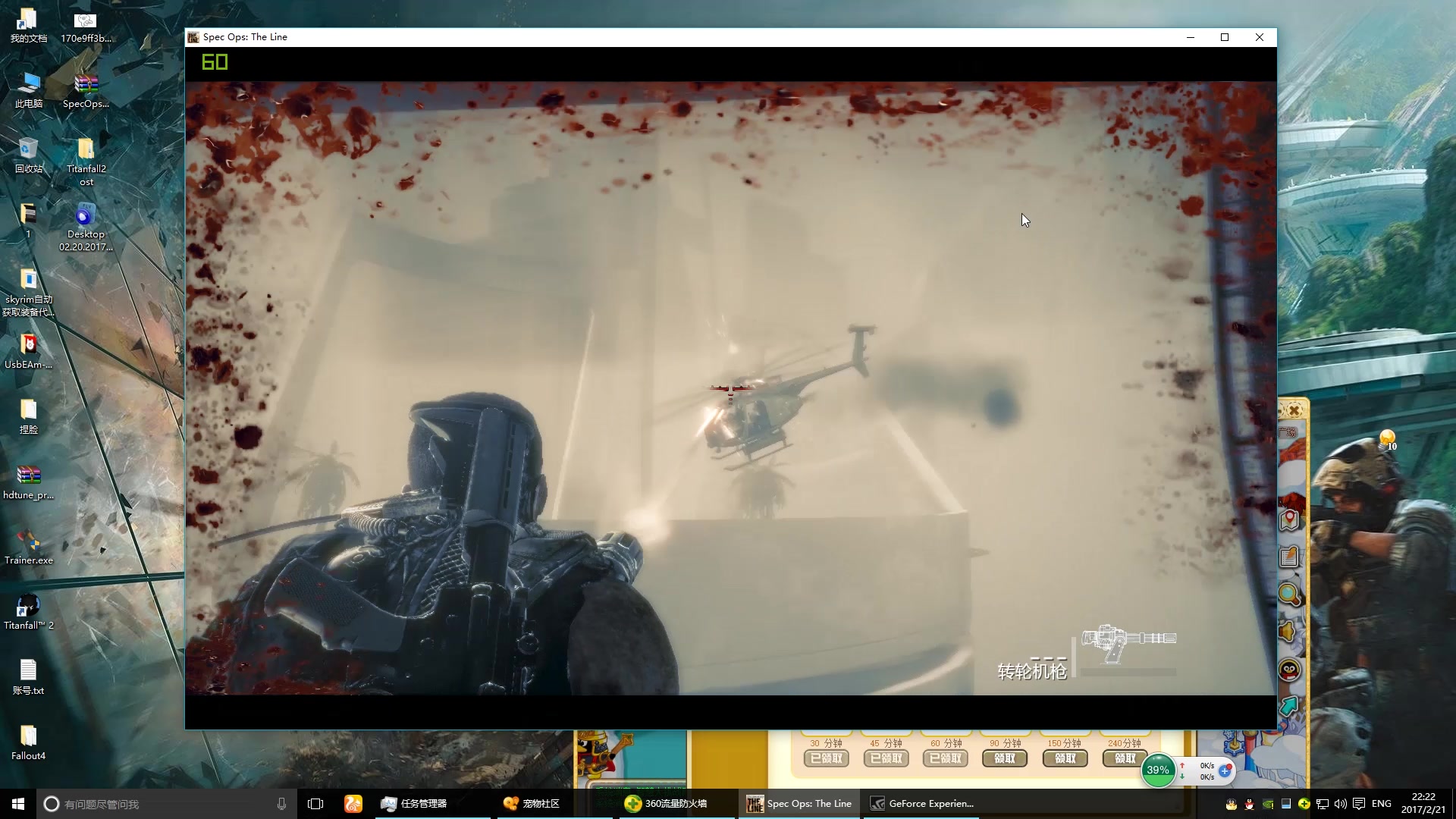Click the 360 green plus tray icon
Screen dimensions: 1456x819
1304,804
